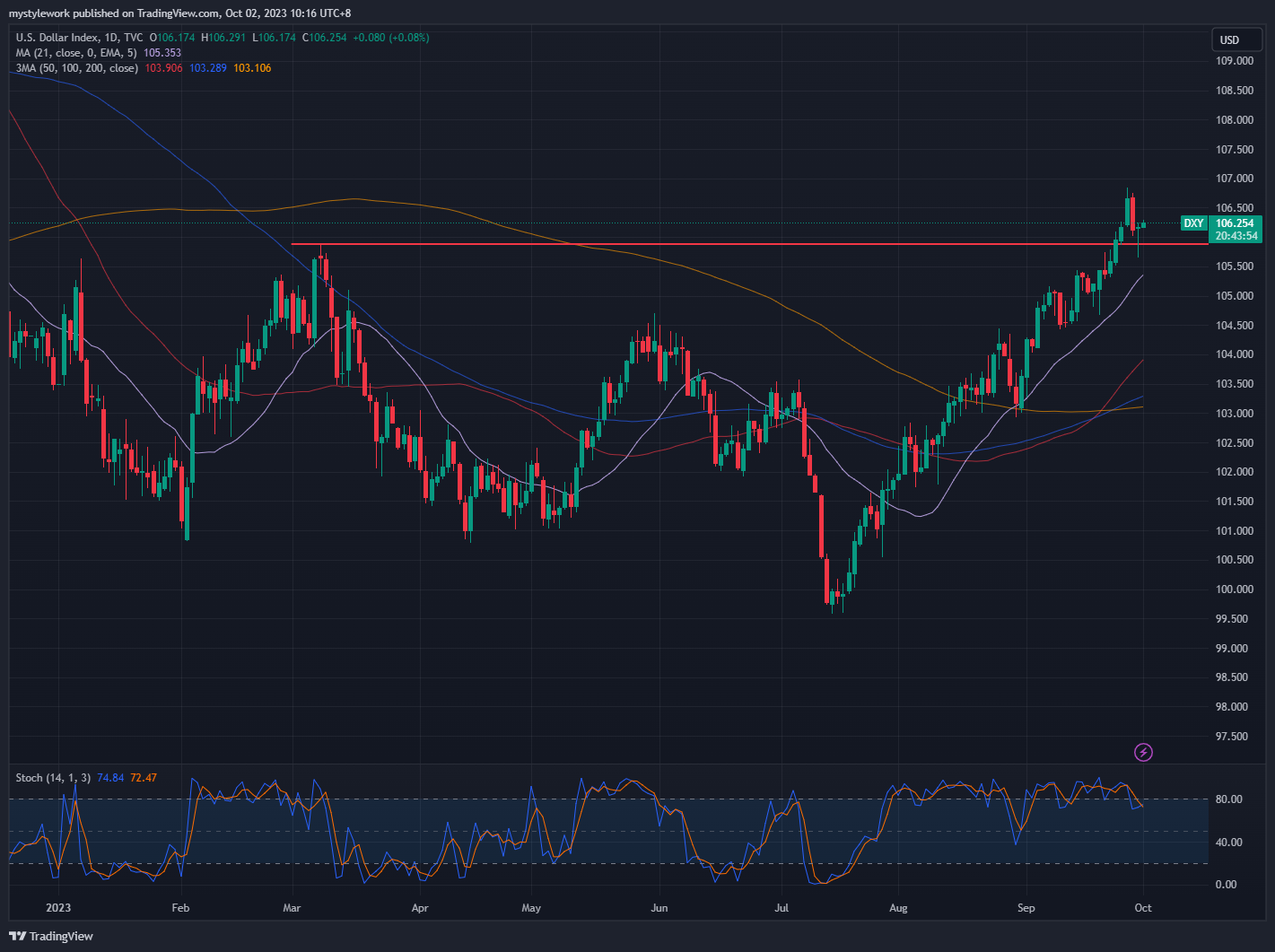This screenshot has width=1275, height=952.
Task: Click the Feb label on time axis
Action: point(180,908)
